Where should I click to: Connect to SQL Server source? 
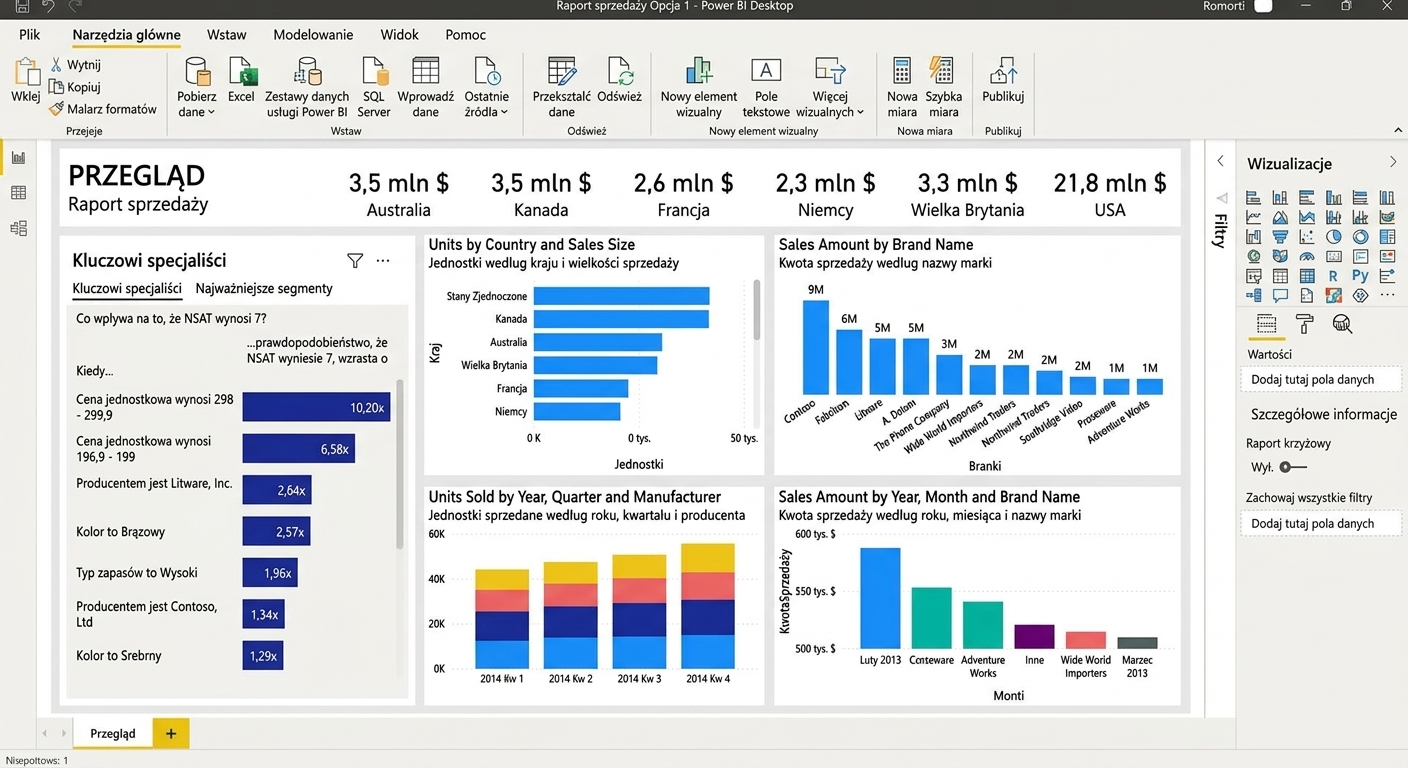point(374,88)
